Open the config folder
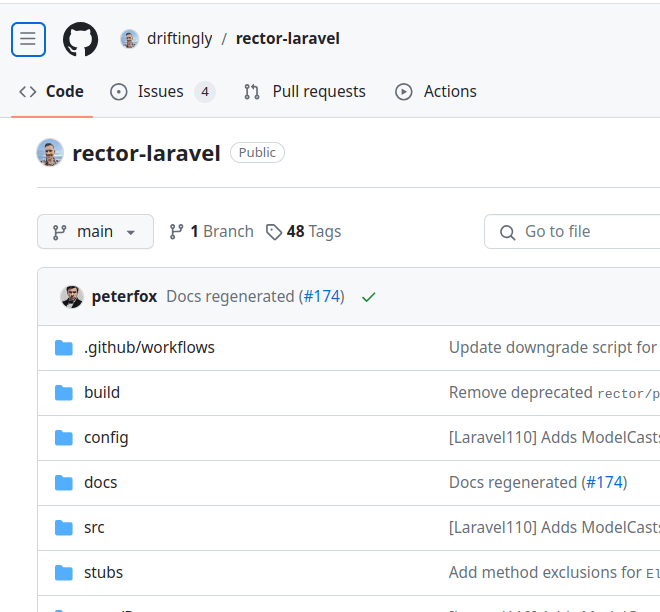This screenshot has height=612, width=660. point(106,438)
